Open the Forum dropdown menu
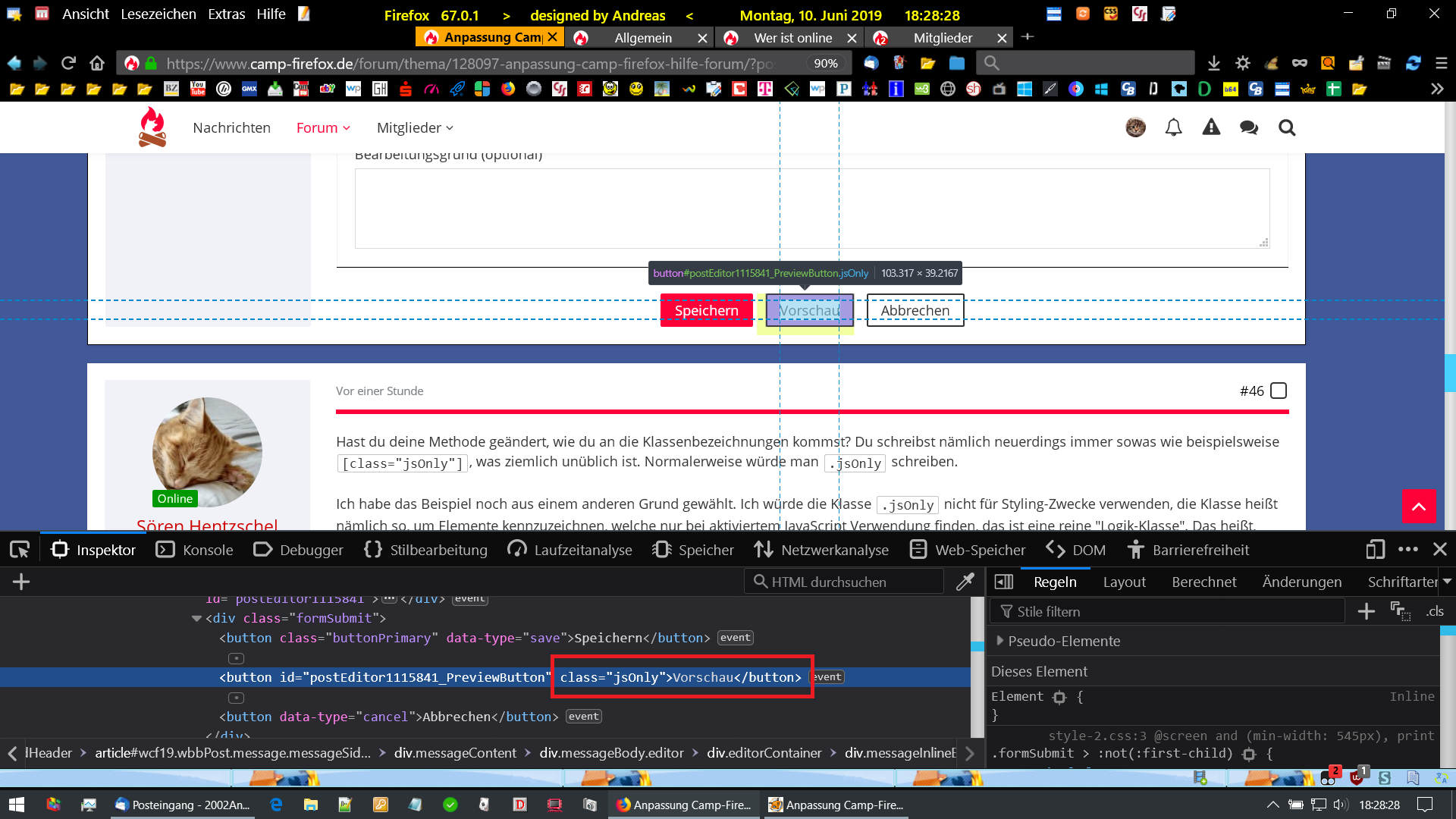 323,127
